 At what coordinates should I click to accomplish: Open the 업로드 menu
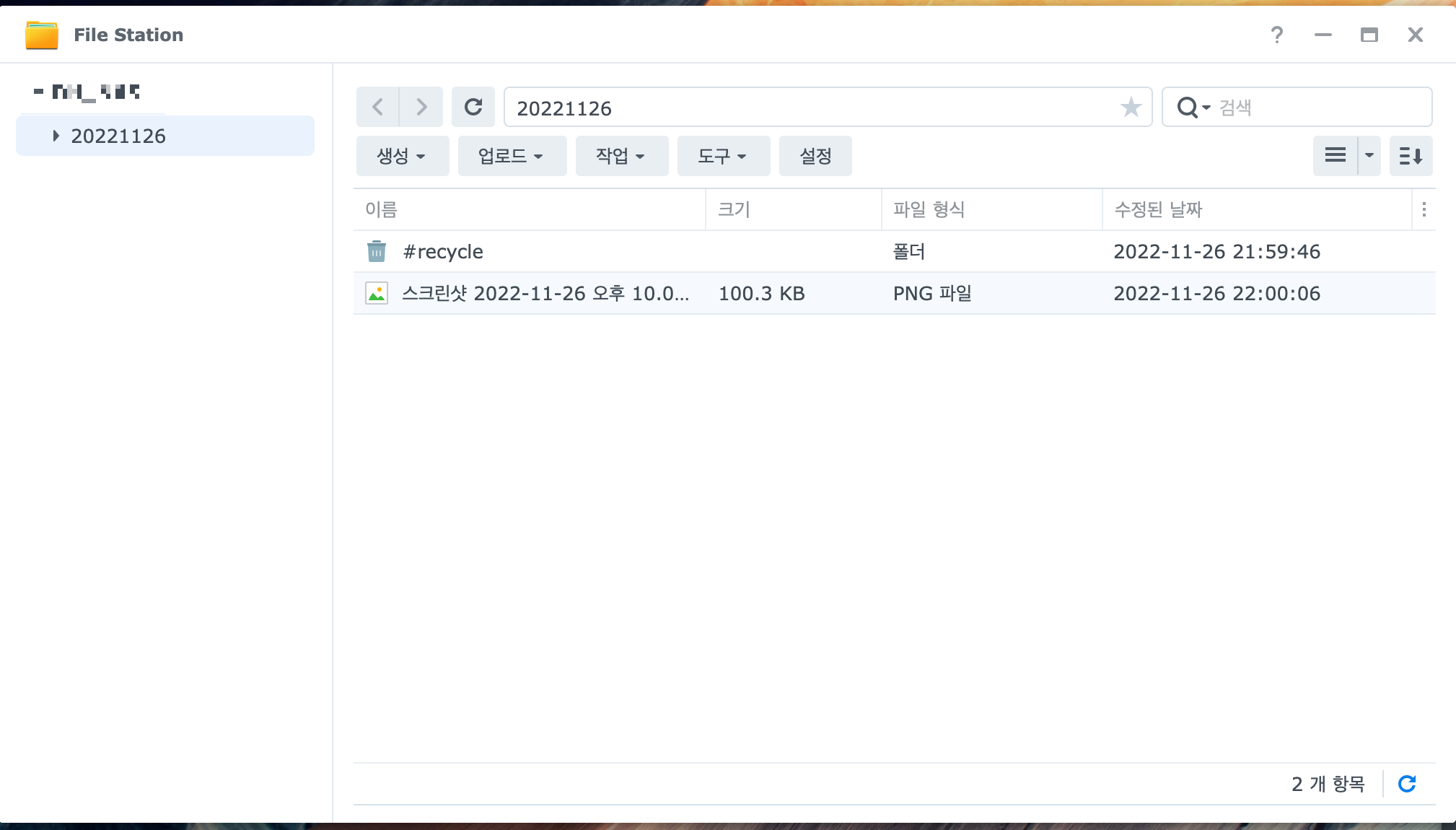[x=512, y=156]
